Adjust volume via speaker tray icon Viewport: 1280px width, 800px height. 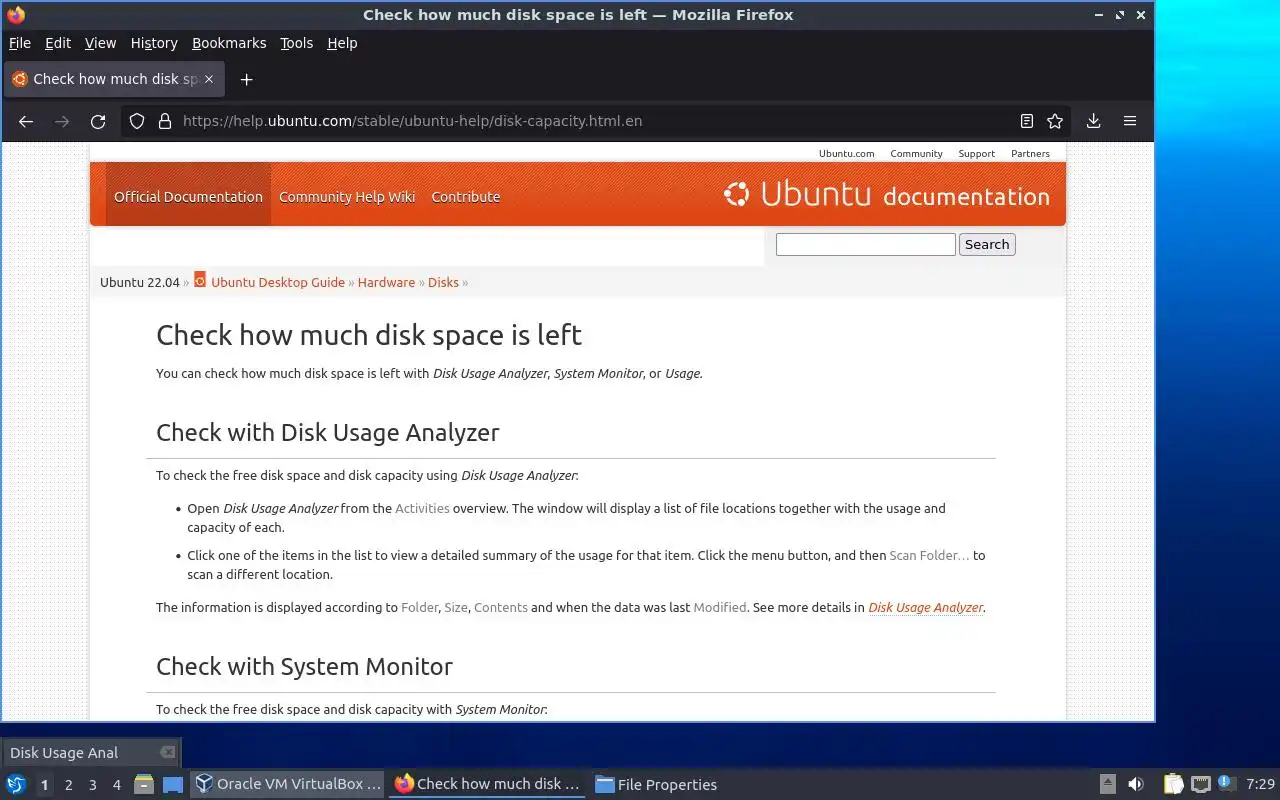(1136, 784)
